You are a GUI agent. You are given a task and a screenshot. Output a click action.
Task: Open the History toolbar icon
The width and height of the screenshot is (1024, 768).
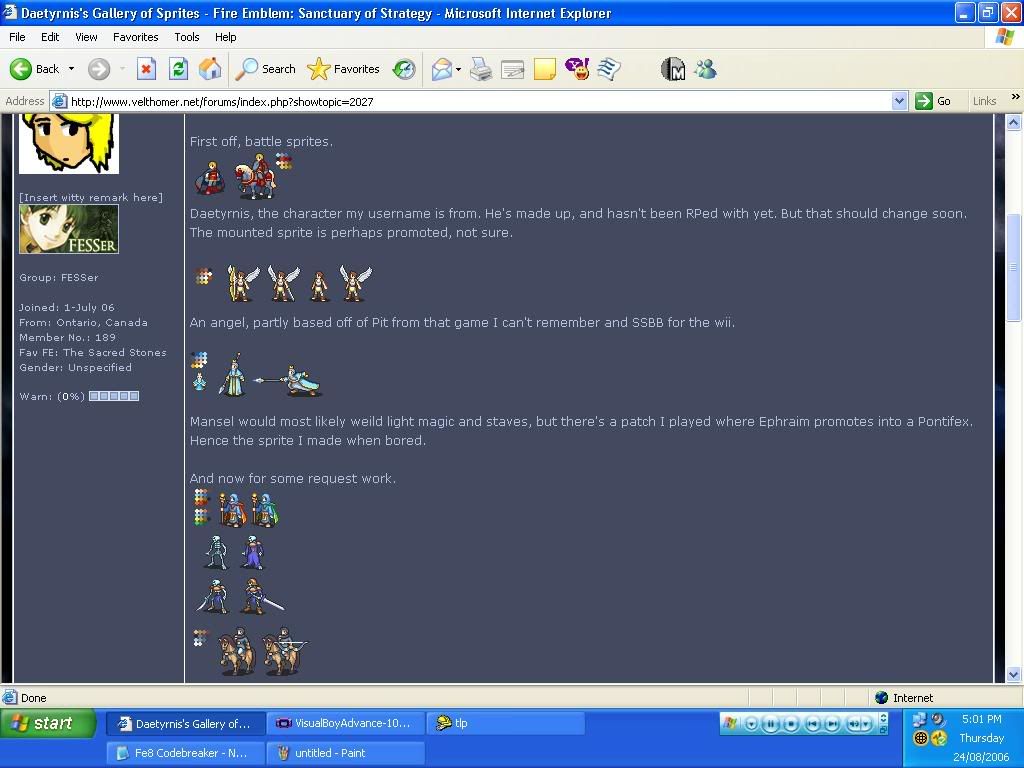[404, 69]
